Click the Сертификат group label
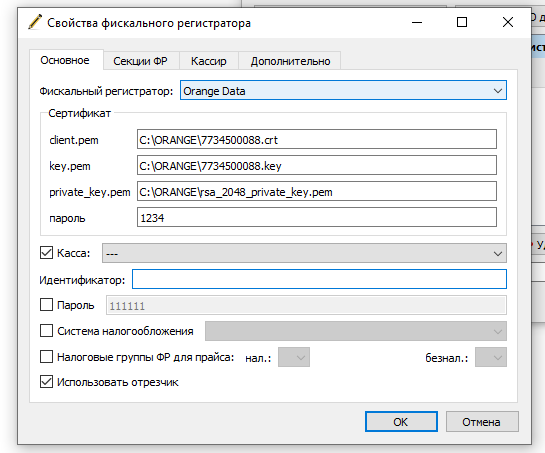The width and height of the screenshot is (545, 453). pyautogui.click(x=79, y=113)
